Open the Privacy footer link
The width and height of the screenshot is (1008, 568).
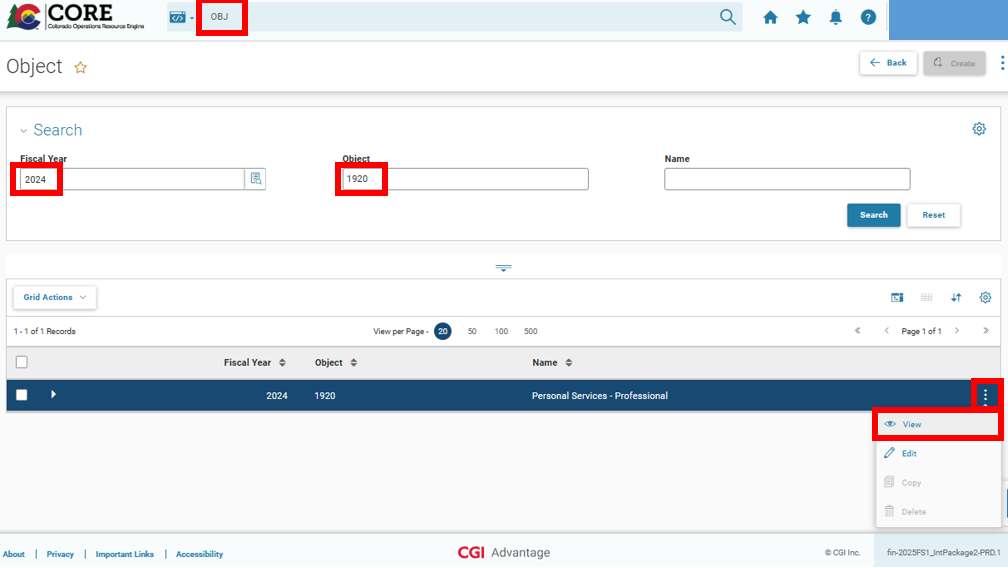60,555
